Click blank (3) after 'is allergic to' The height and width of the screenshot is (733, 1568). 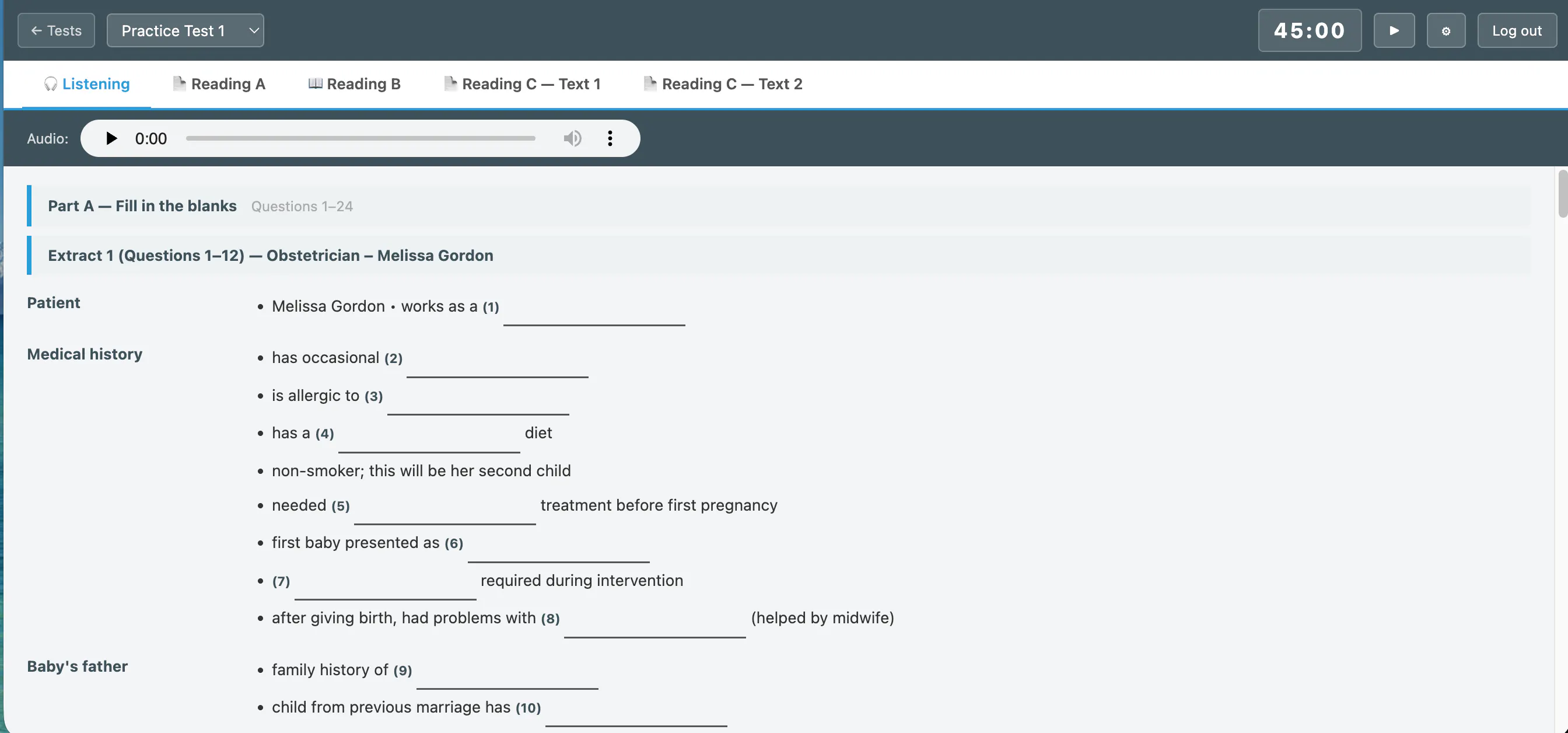click(x=478, y=398)
